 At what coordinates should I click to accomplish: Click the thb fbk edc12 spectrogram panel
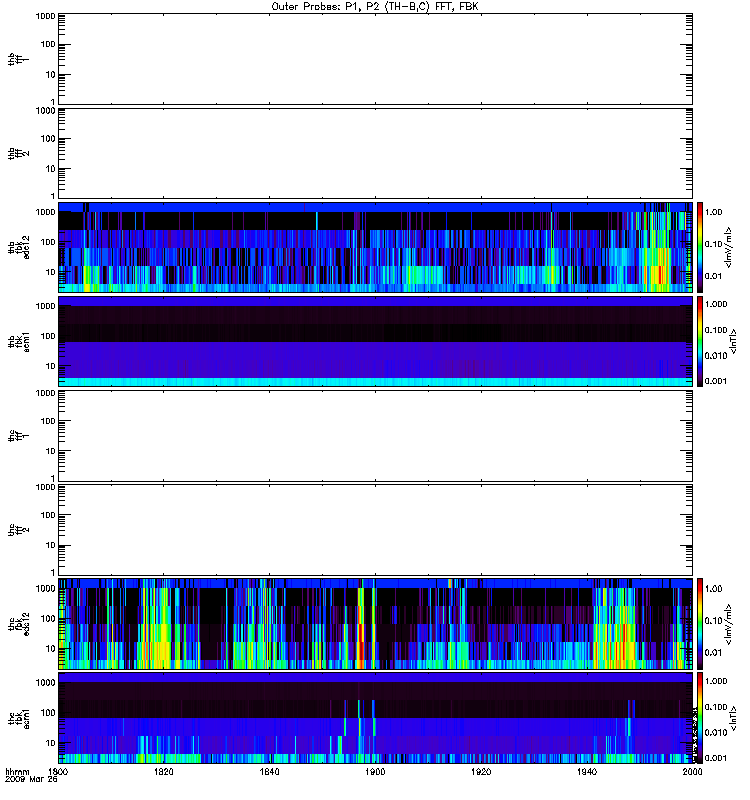(375, 247)
